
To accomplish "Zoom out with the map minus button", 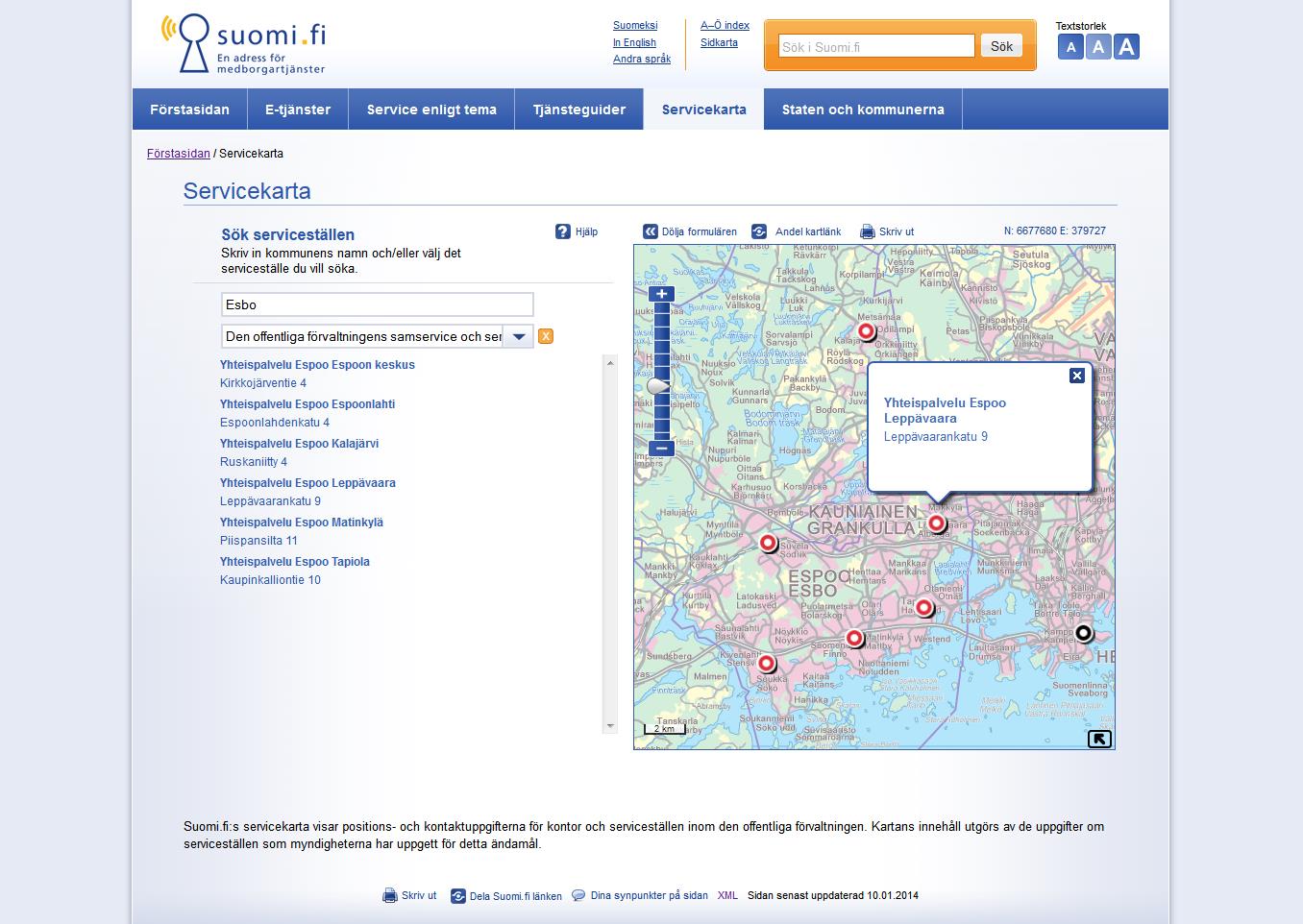I will (x=661, y=449).
